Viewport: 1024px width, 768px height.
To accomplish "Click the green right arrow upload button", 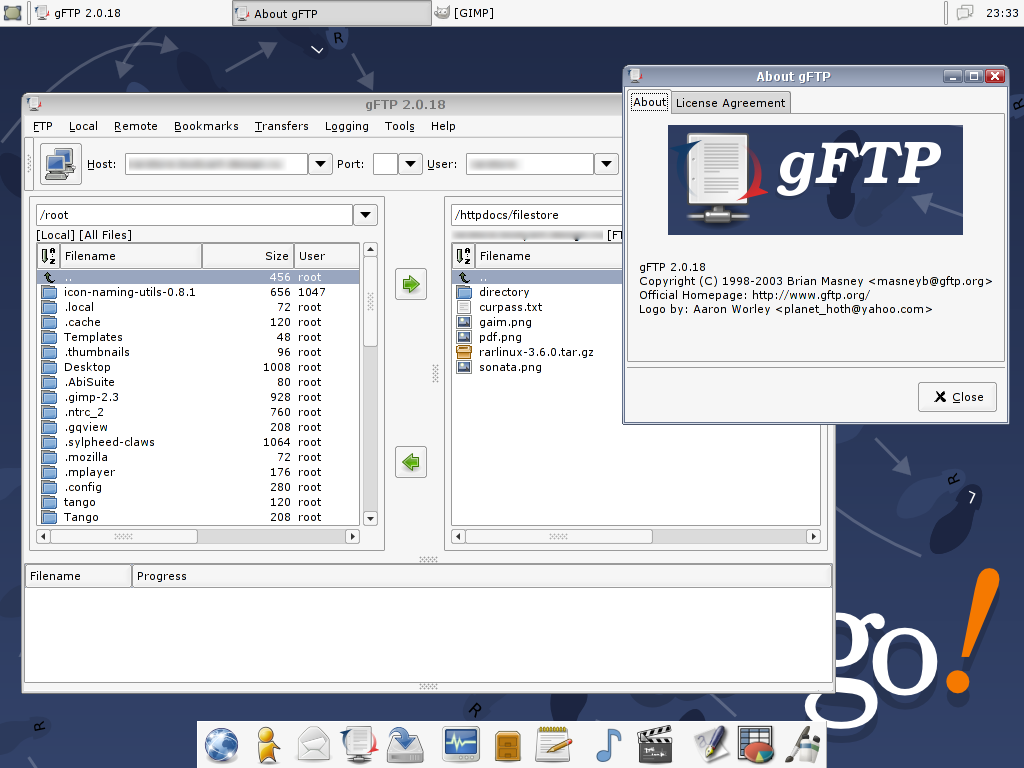I will tap(411, 284).
